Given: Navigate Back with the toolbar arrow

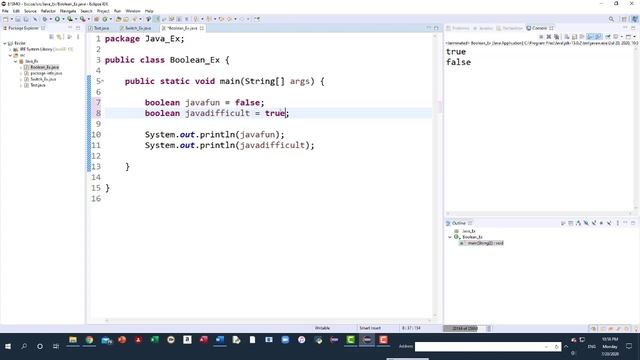Looking at the screenshot, I should tap(229, 19).
